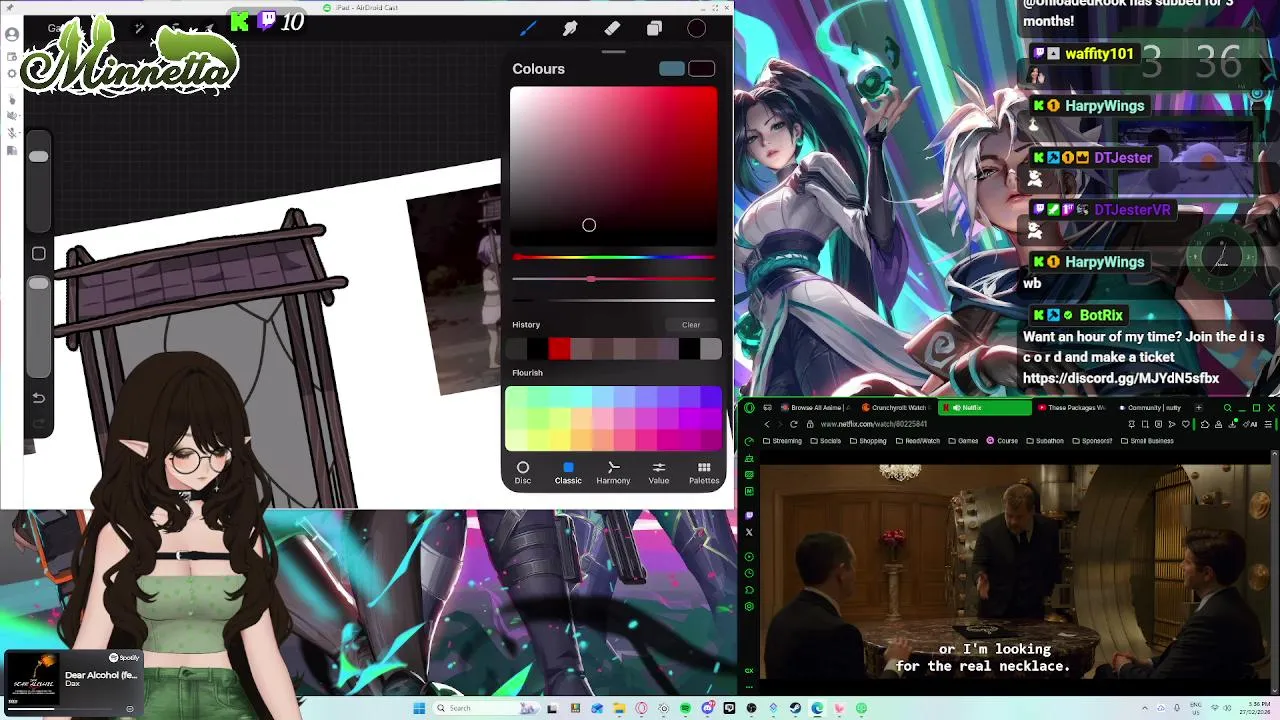Screen dimensions: 1280x720
Task: Click the undo arrow in sidebar
Action: click(38, 397)
